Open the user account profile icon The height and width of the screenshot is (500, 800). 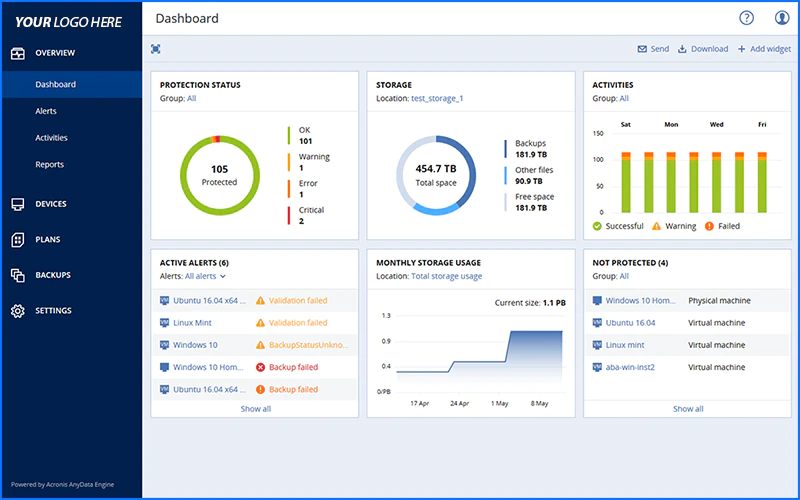coord(782,18)
